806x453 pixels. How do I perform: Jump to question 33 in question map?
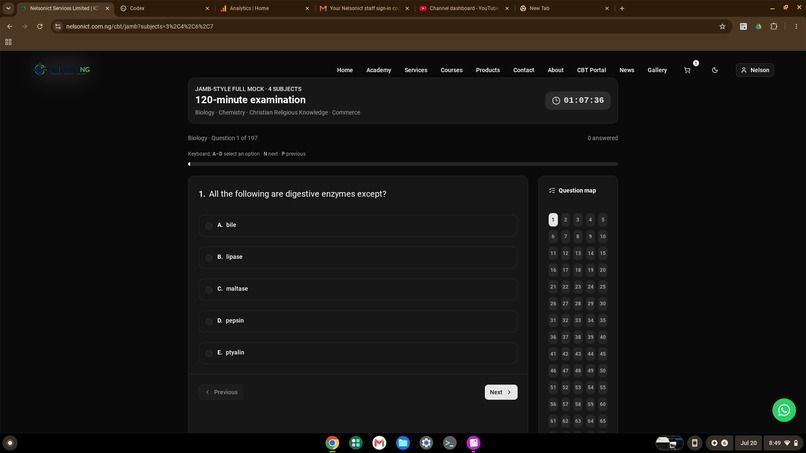coord(578,320)
